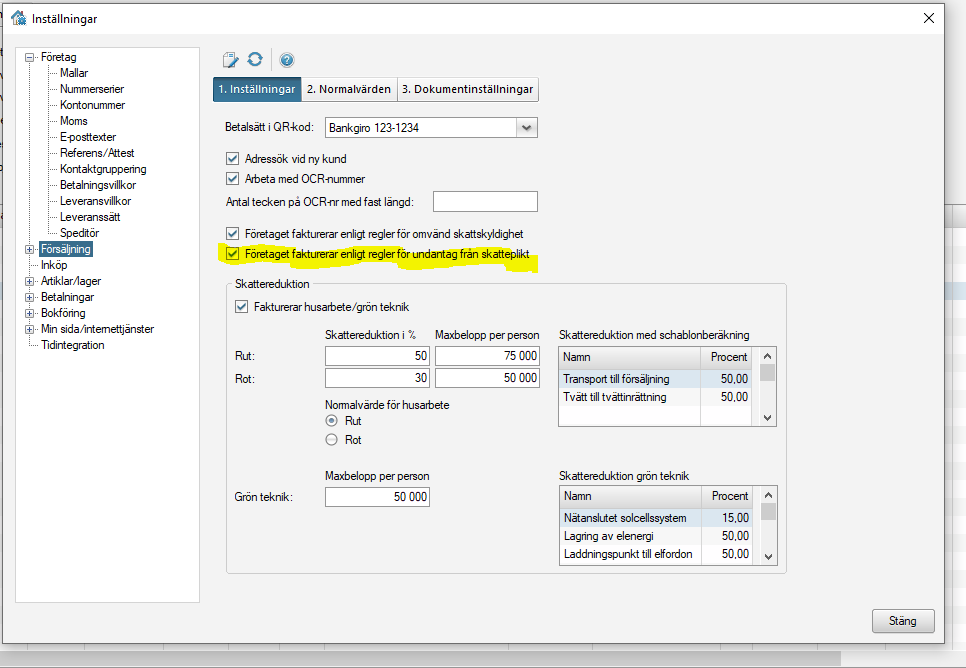
Task: Disable Fakturerar husarbete/grön teknik checkbox
Action: [241, 307]
